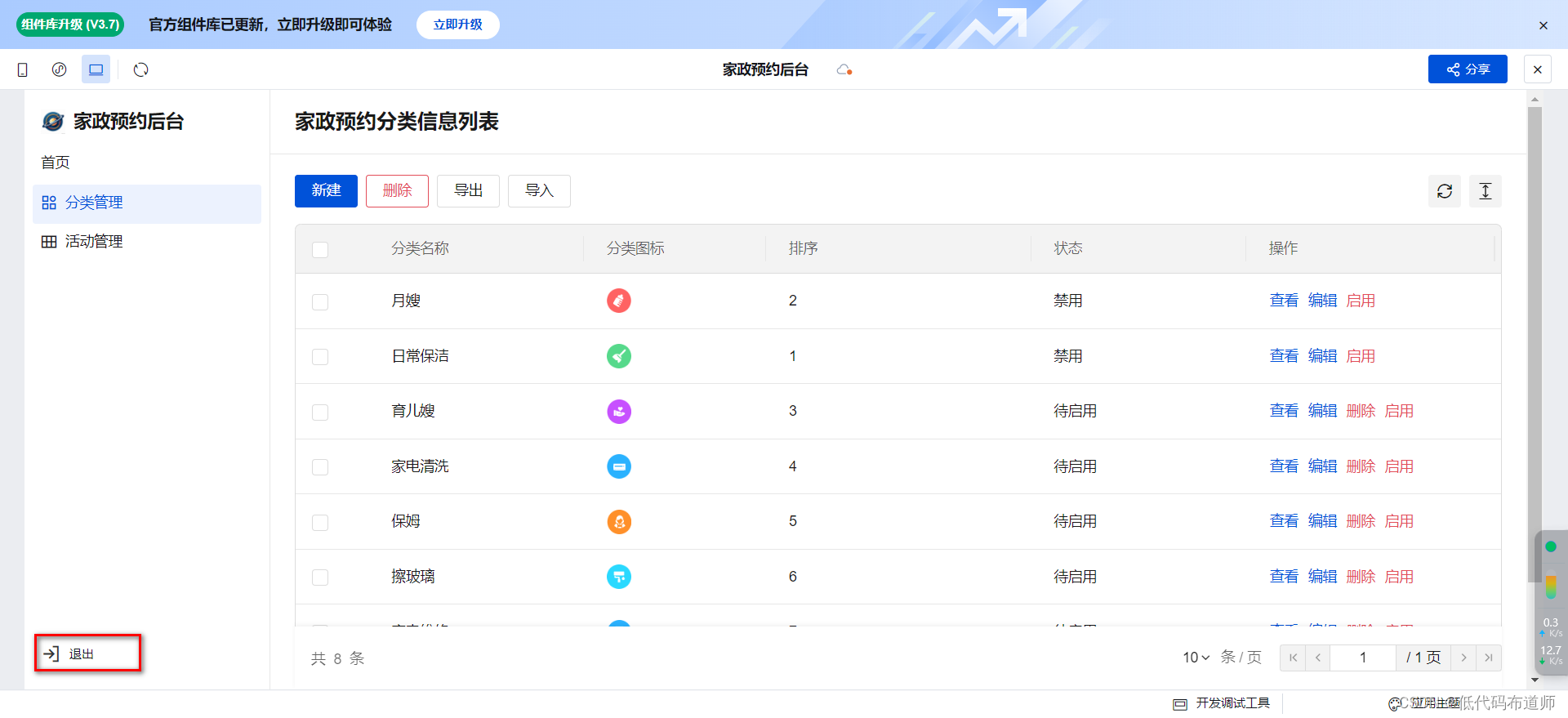Check the 日常保洁 row checkbox
1568x718 pixels.
click(320, 357)
